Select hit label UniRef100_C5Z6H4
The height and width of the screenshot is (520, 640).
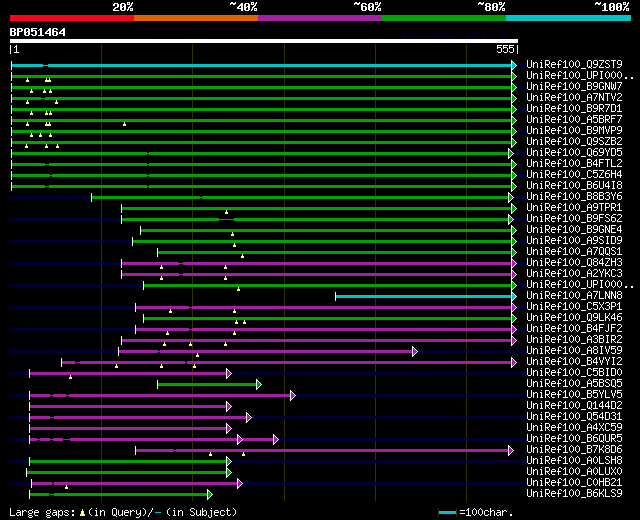(x=574, y=174)
